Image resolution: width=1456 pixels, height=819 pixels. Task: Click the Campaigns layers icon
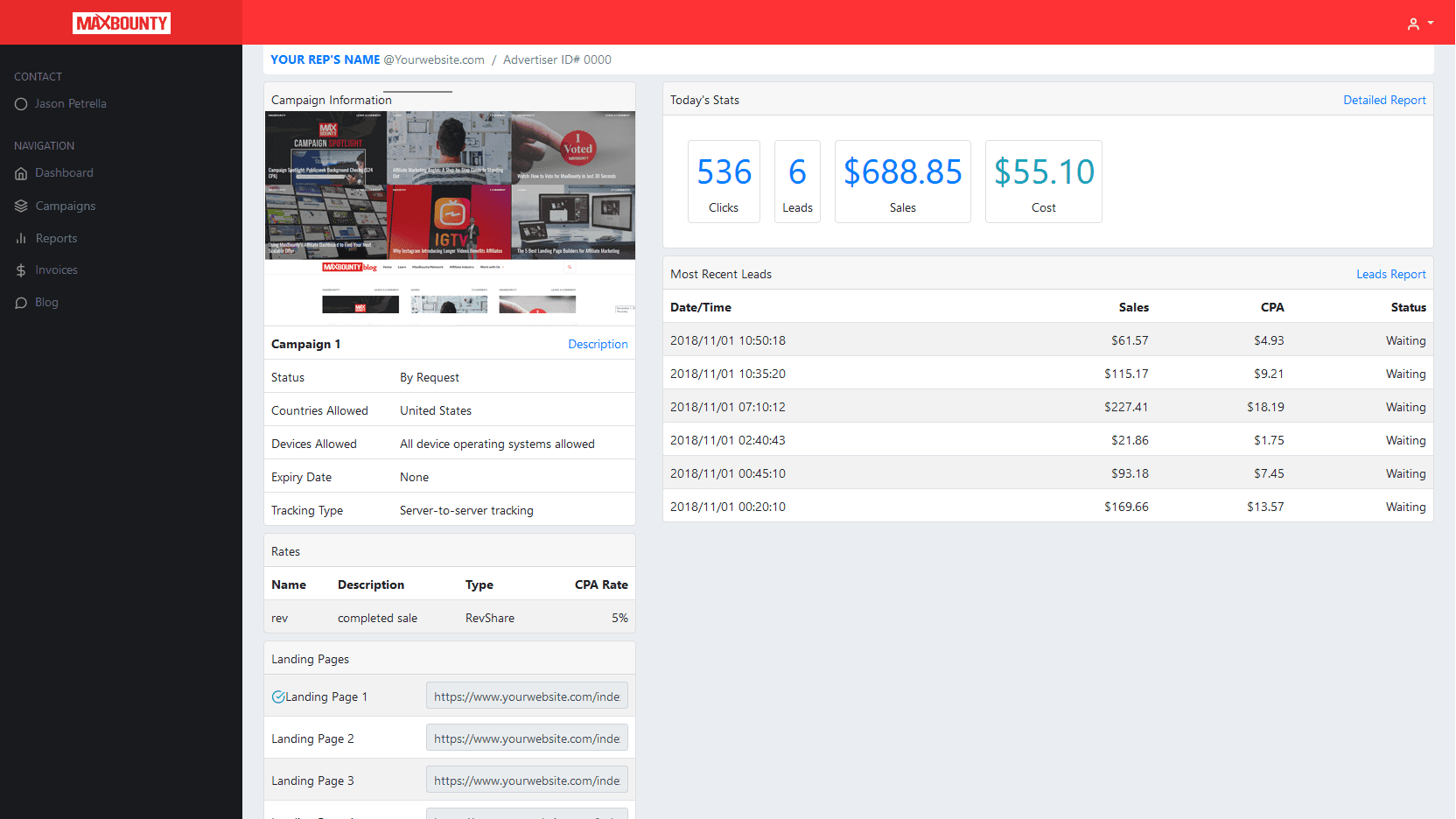[x=21, y=206]
